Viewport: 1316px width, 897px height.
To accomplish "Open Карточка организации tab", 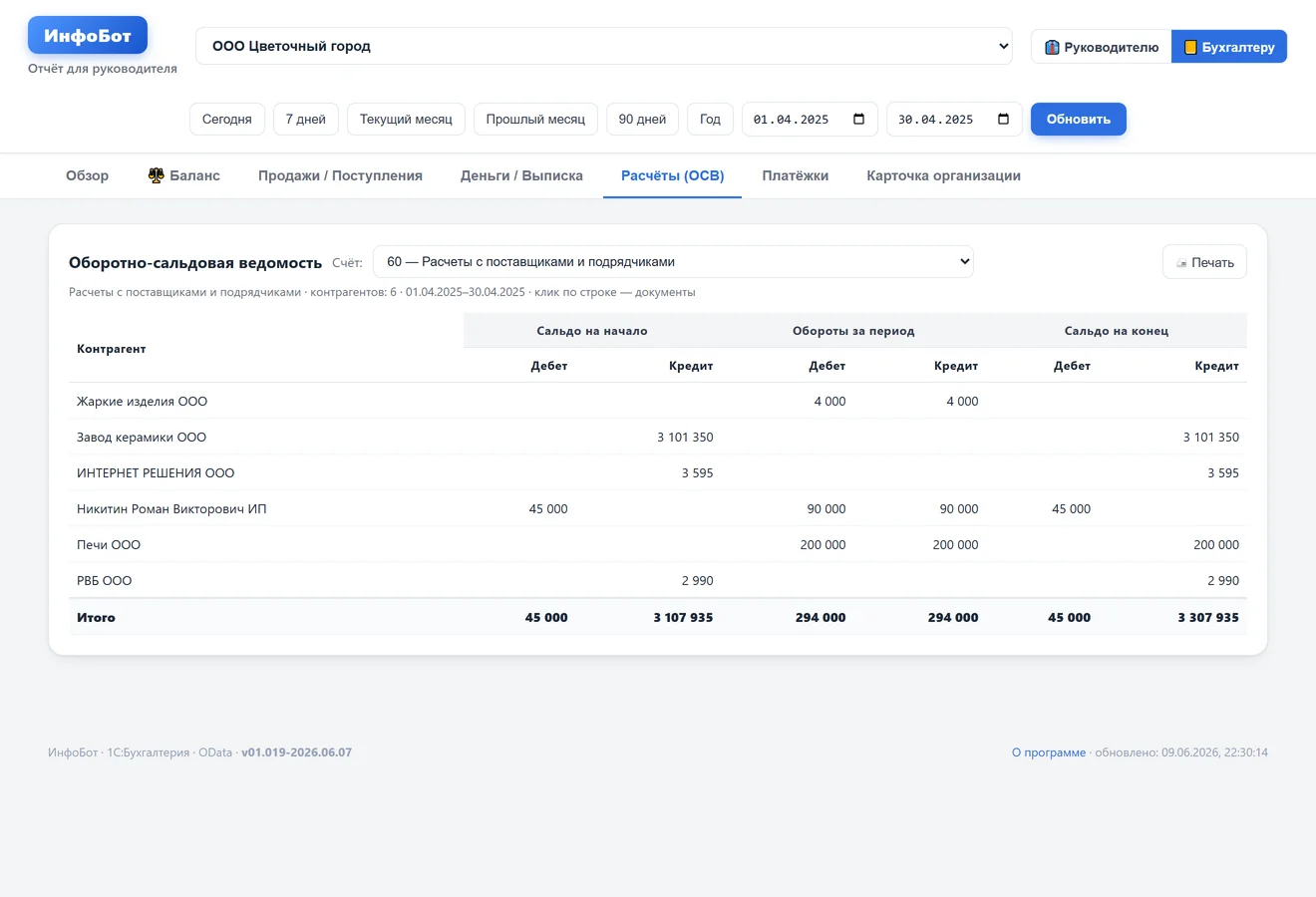I will click(943, 175).
